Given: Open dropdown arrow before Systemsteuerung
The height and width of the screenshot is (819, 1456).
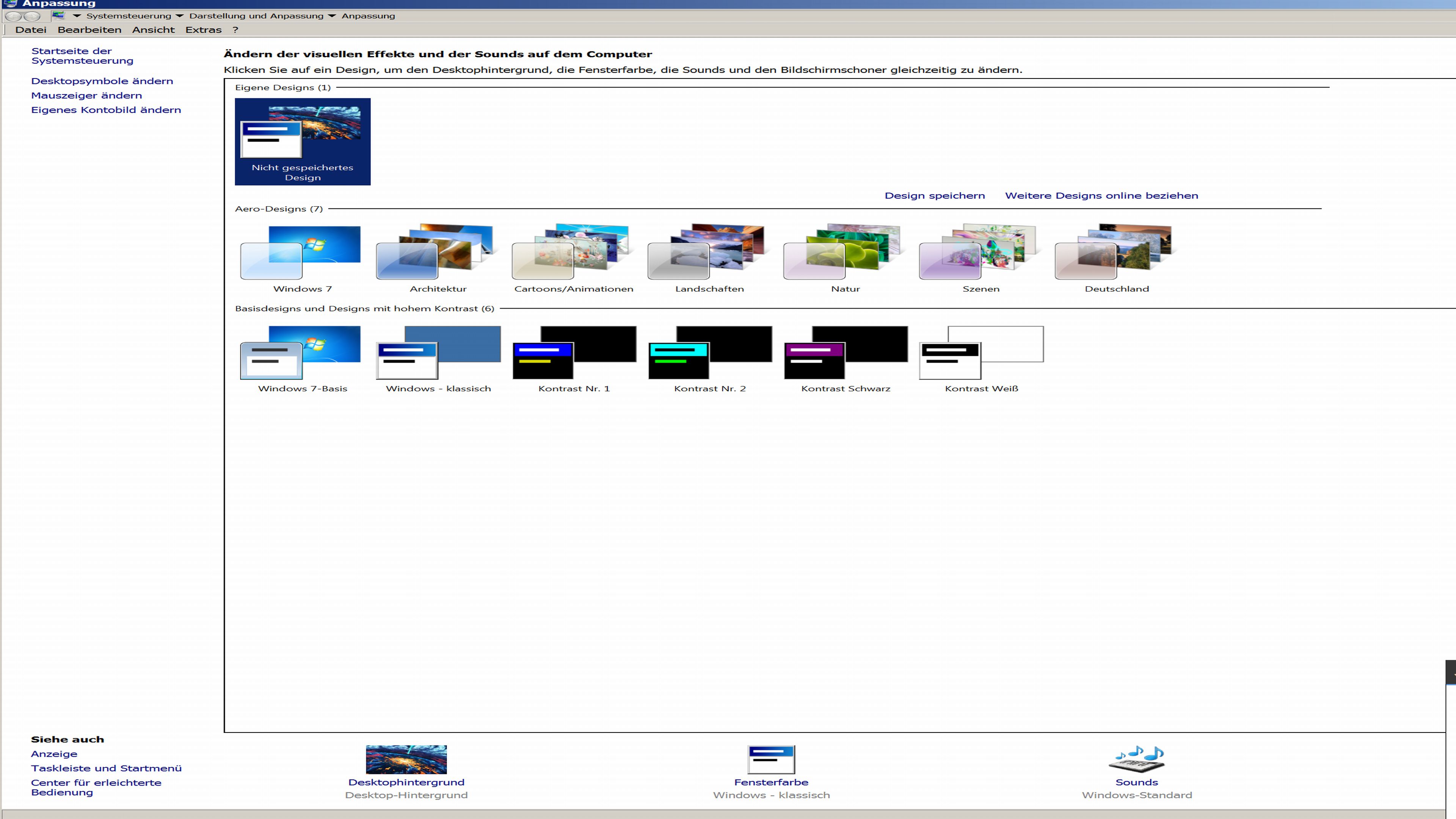Looking at the screenshot, I should point(77,16).
